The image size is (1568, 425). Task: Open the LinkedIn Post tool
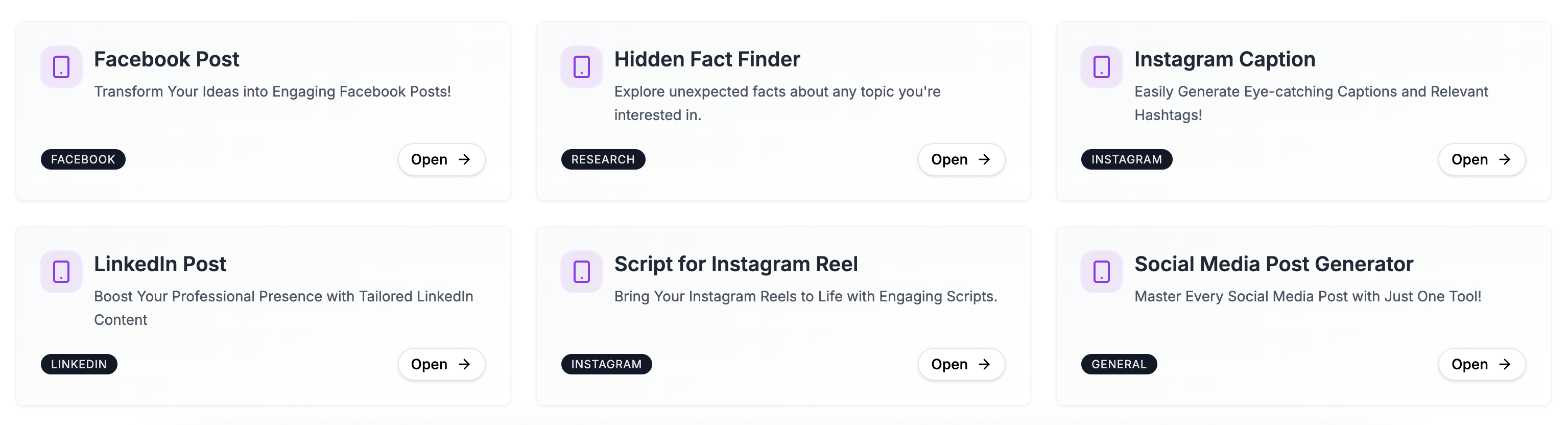click(441, 364)
